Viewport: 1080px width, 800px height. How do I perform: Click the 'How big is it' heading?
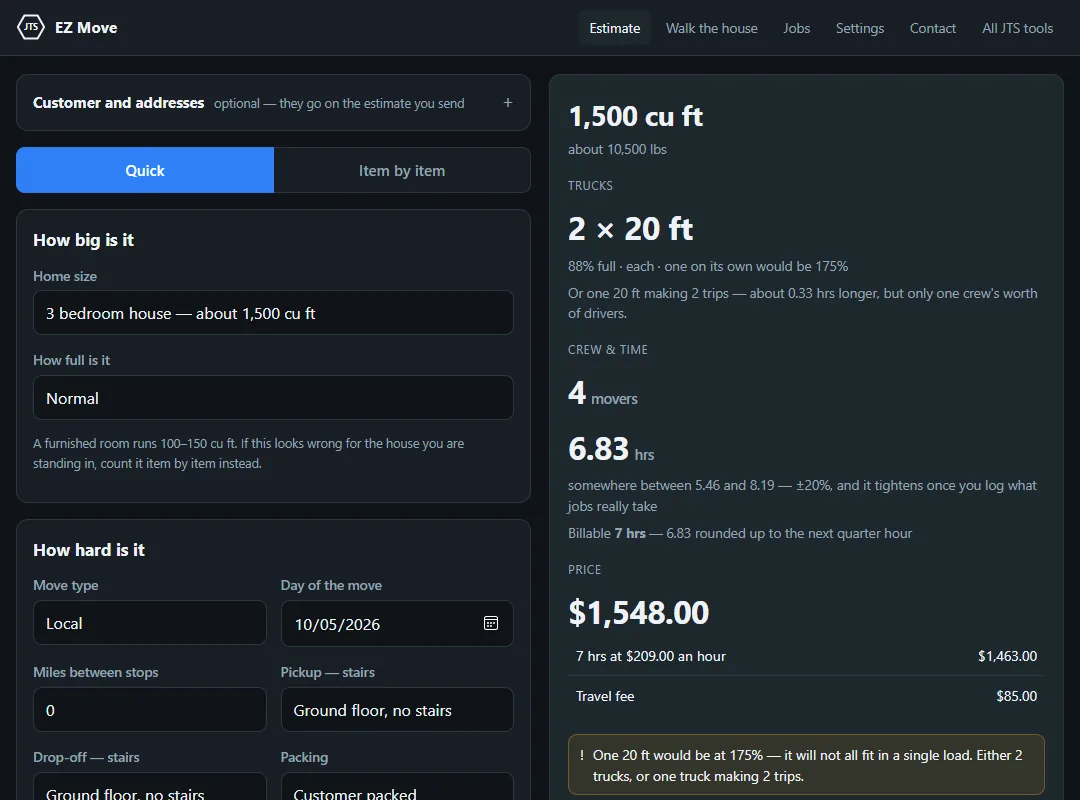[83, 240]
